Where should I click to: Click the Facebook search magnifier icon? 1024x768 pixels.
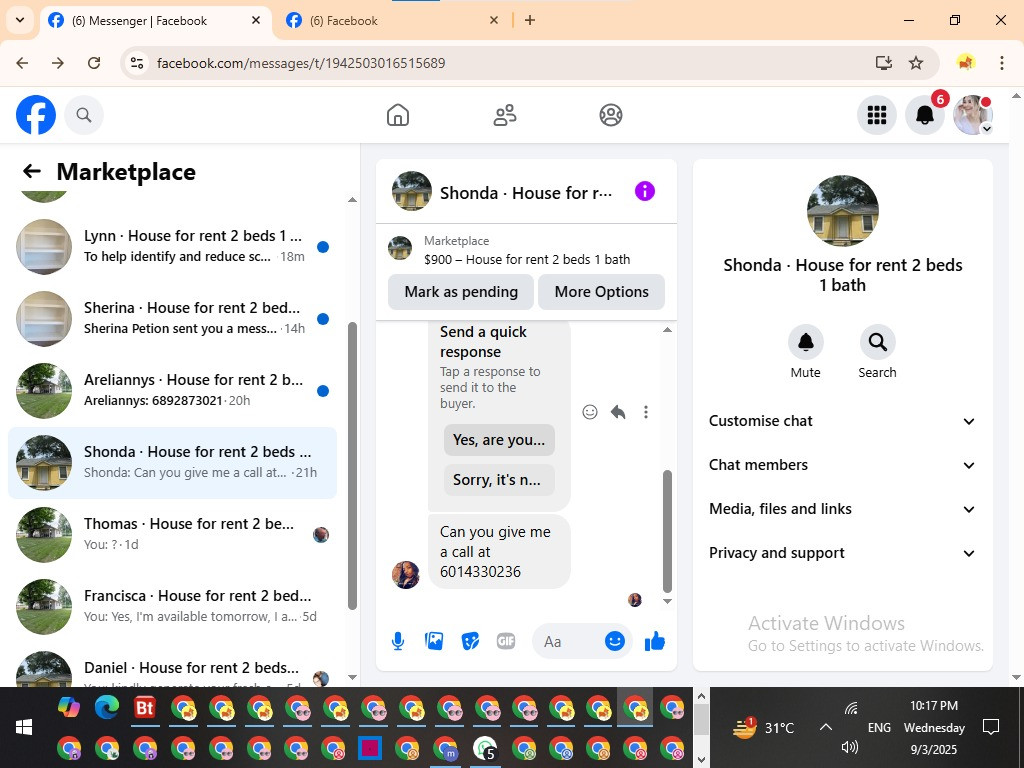coord(84,115)
